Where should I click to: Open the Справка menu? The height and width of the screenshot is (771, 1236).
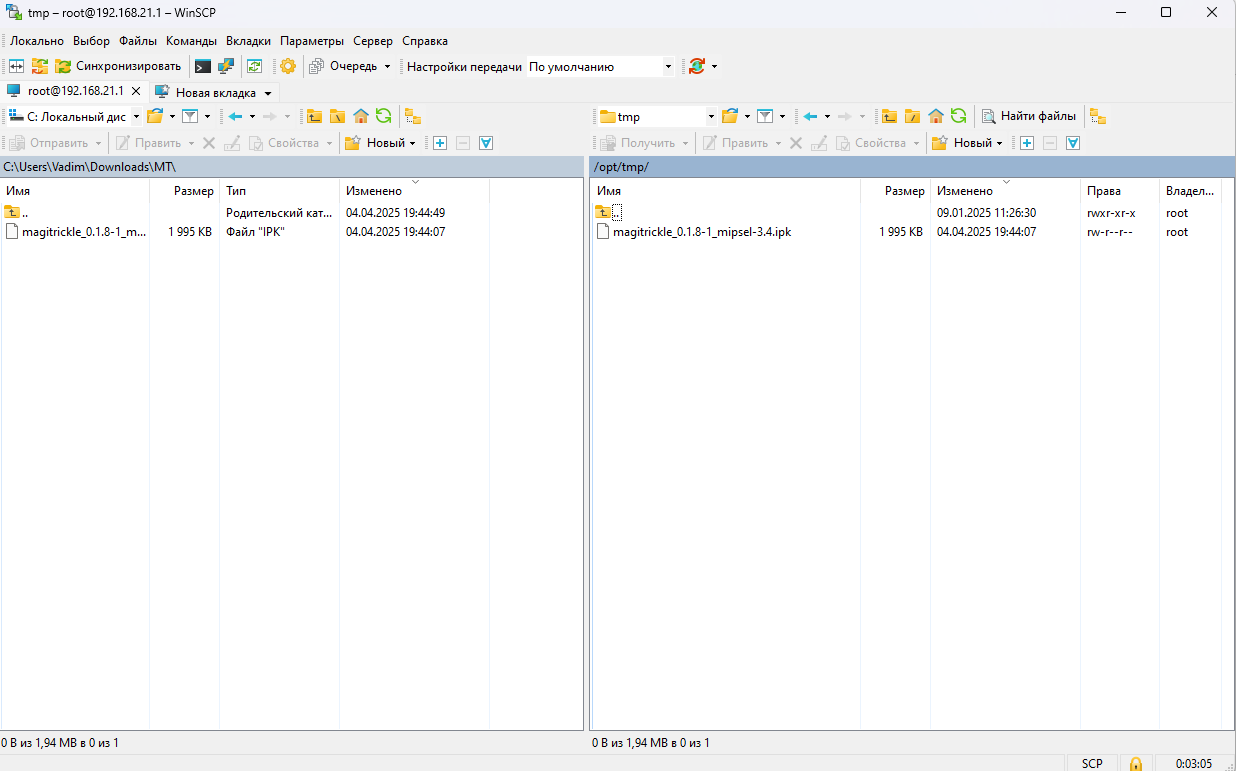click(x=425, y=41)
